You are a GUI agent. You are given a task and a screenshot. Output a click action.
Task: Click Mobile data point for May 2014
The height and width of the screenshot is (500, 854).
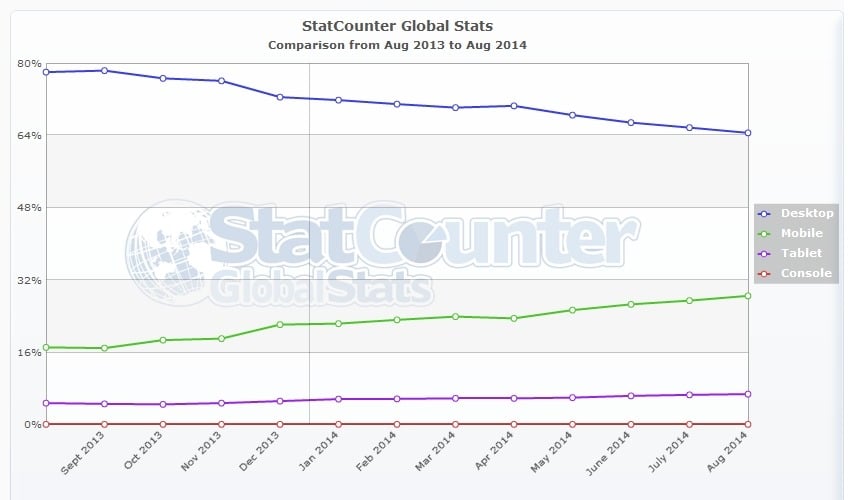point(572,310)
